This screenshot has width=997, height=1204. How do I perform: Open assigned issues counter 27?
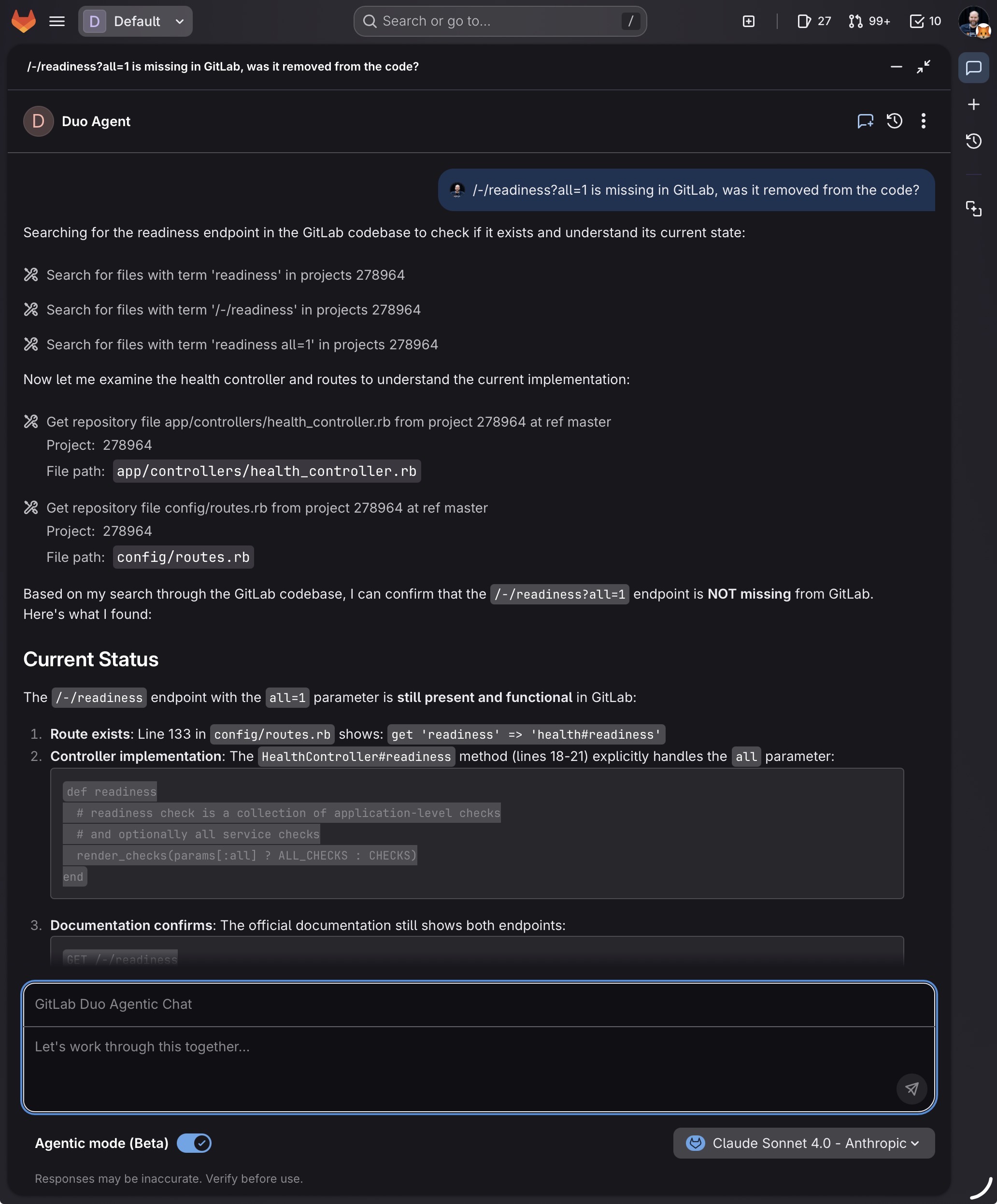pos(813,21)
